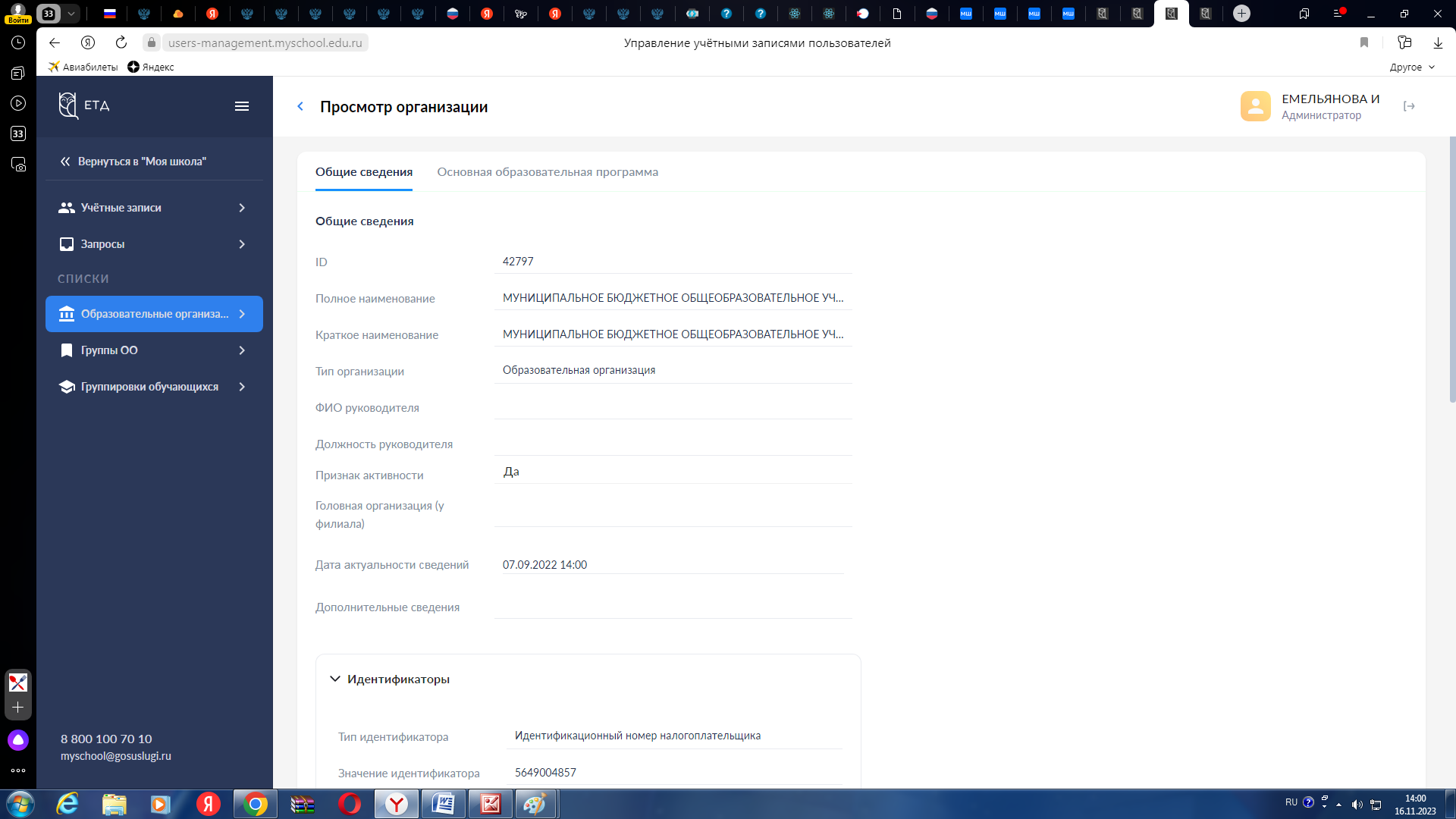
Task: Open Группировки обучающихся list
Action: coord(154,387)
